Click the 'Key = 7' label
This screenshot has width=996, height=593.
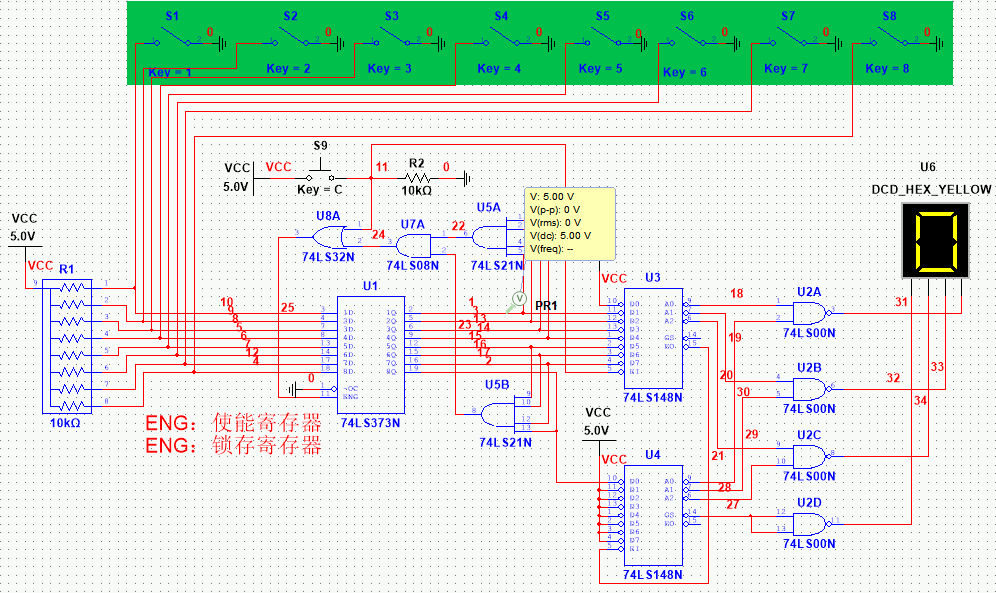pos(786,69)
